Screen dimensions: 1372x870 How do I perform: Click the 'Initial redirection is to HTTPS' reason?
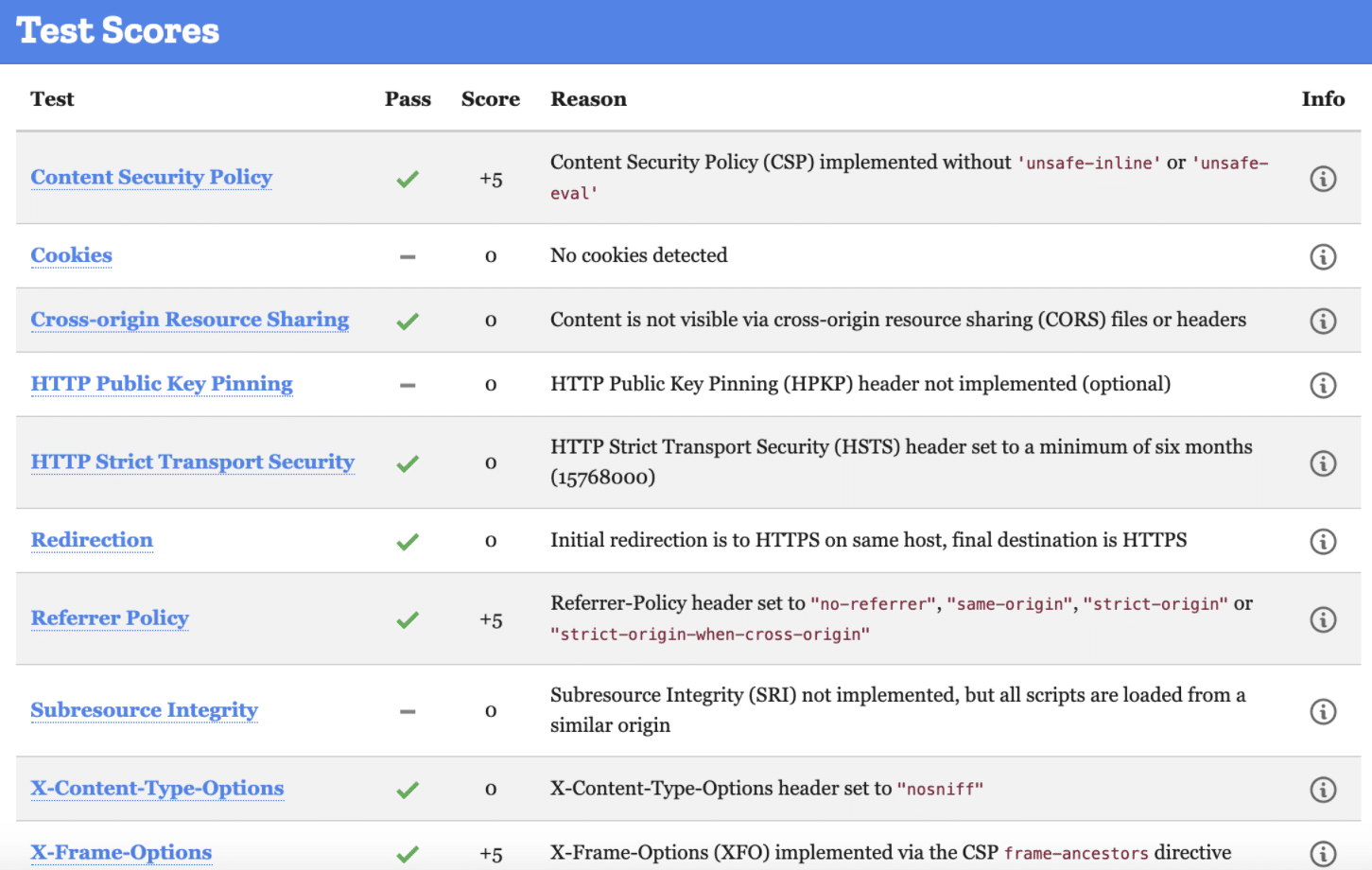pos(869,540)
